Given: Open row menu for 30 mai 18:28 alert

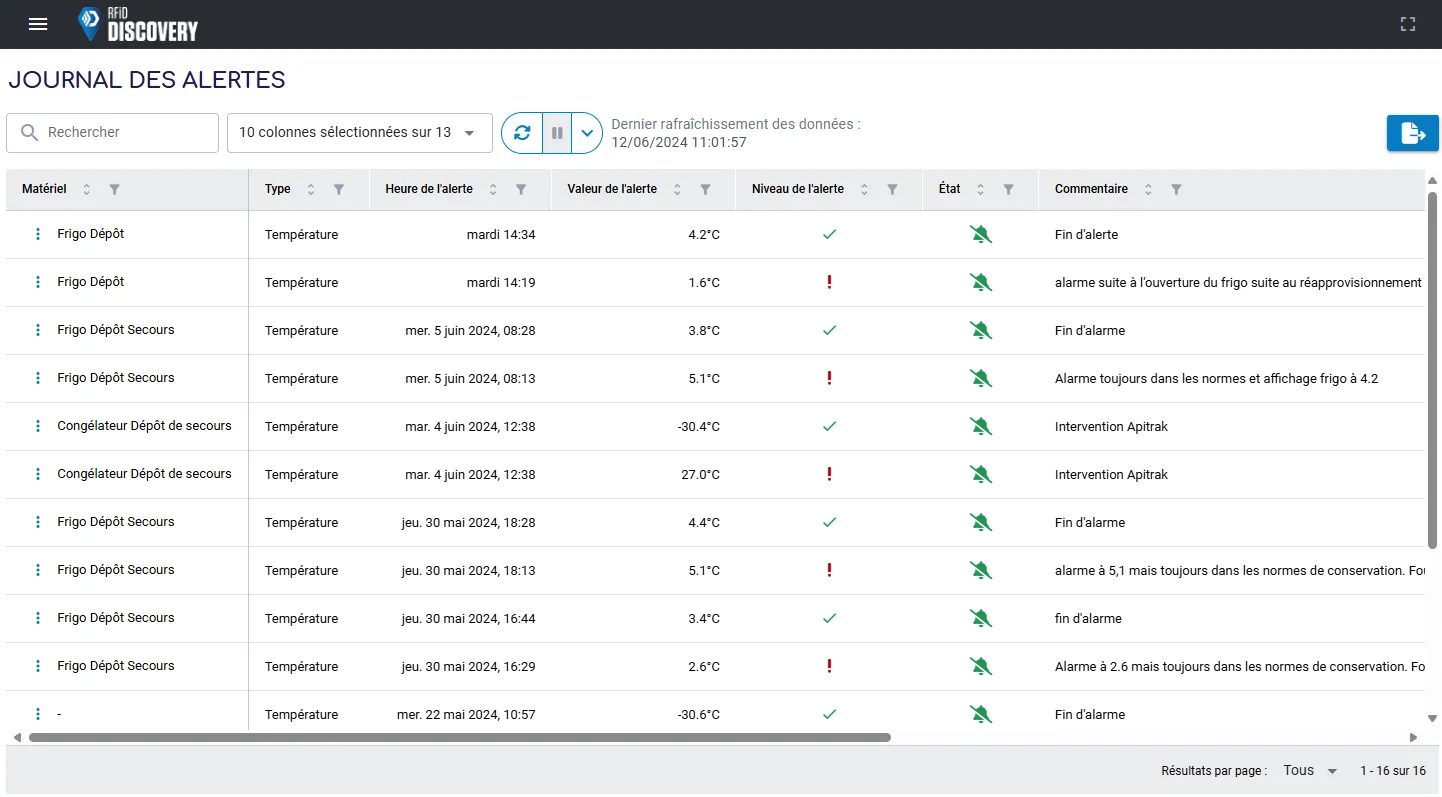Looking at the screenshot, I should pos(38,522).
